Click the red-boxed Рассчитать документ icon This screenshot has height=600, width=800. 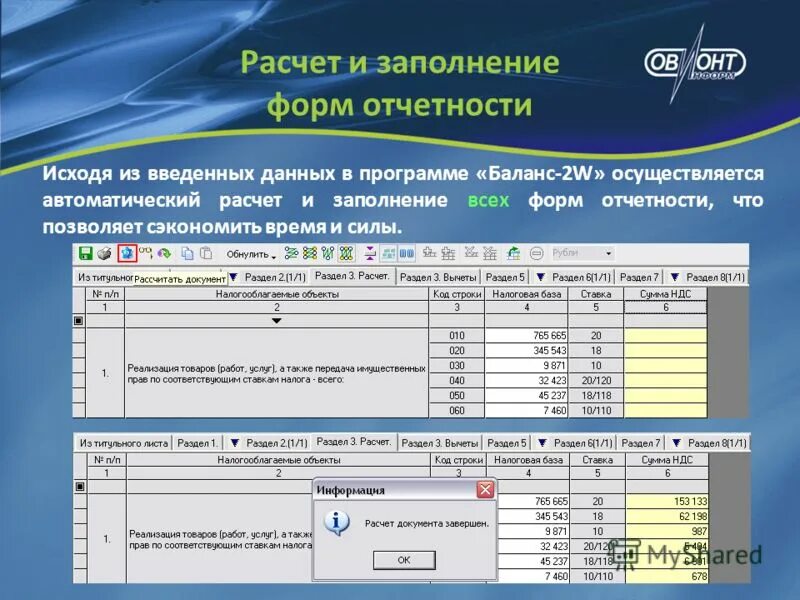(127, 253)
